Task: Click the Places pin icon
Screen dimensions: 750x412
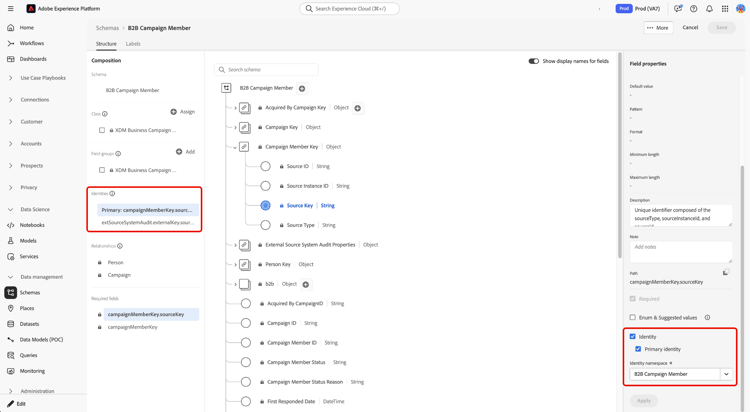Action: click(x=11, y=308)
